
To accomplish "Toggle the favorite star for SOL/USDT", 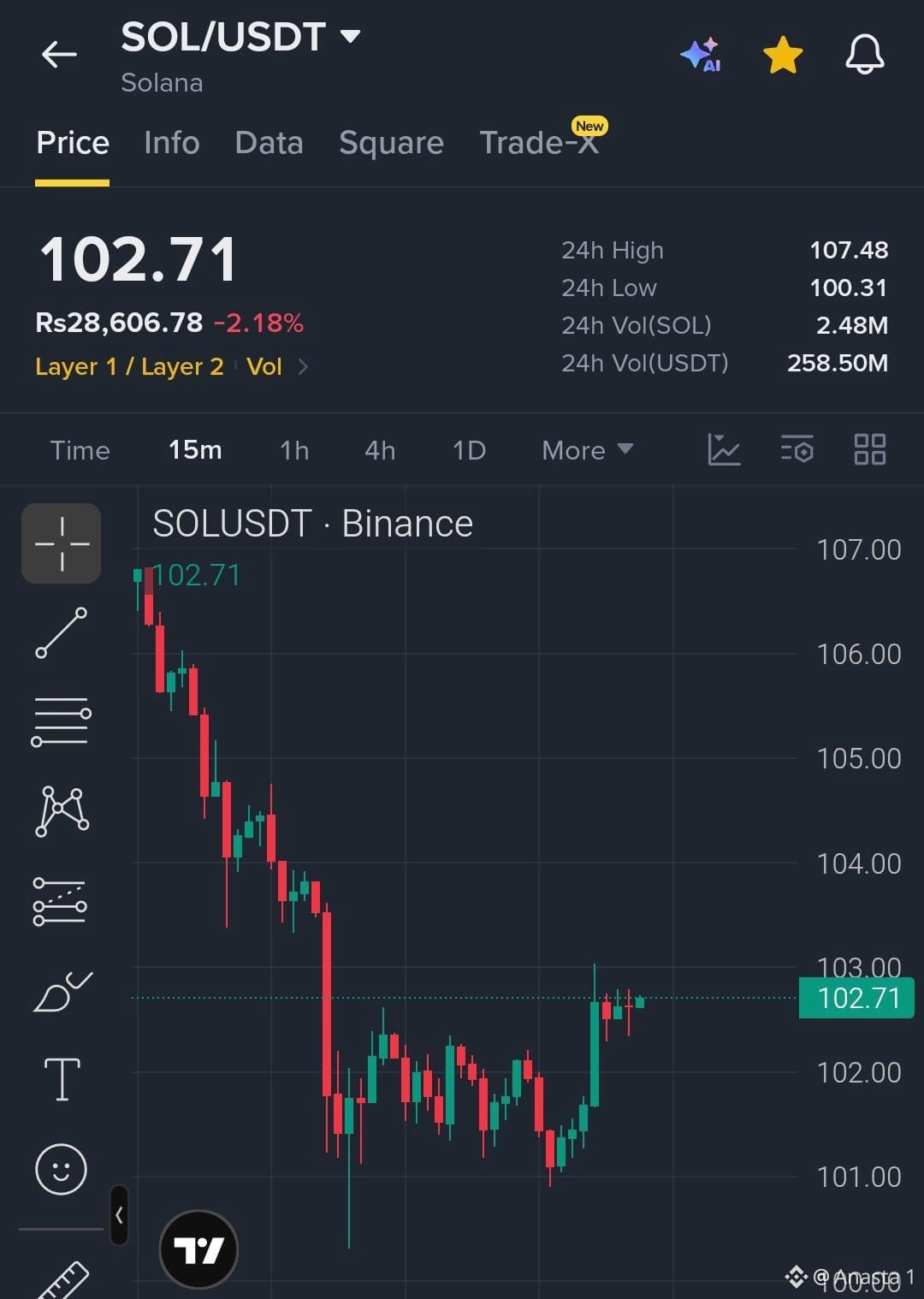I will (x=783, y=55).
